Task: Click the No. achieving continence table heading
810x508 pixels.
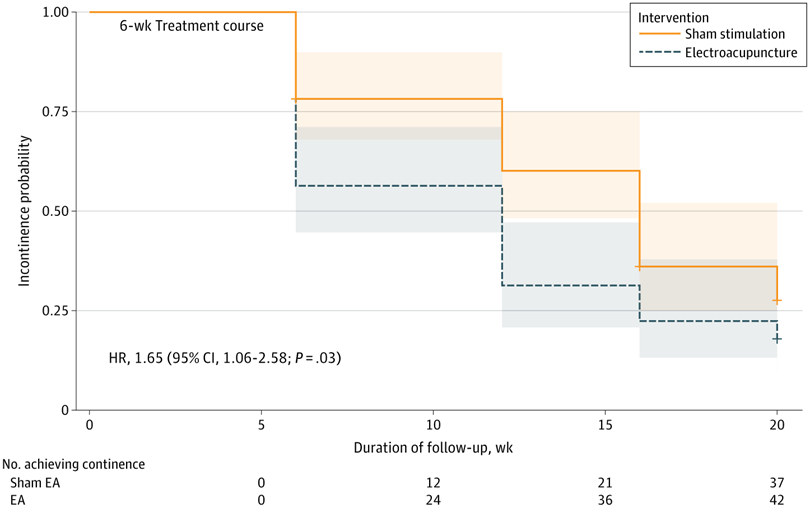Action: tap(76, 464)
